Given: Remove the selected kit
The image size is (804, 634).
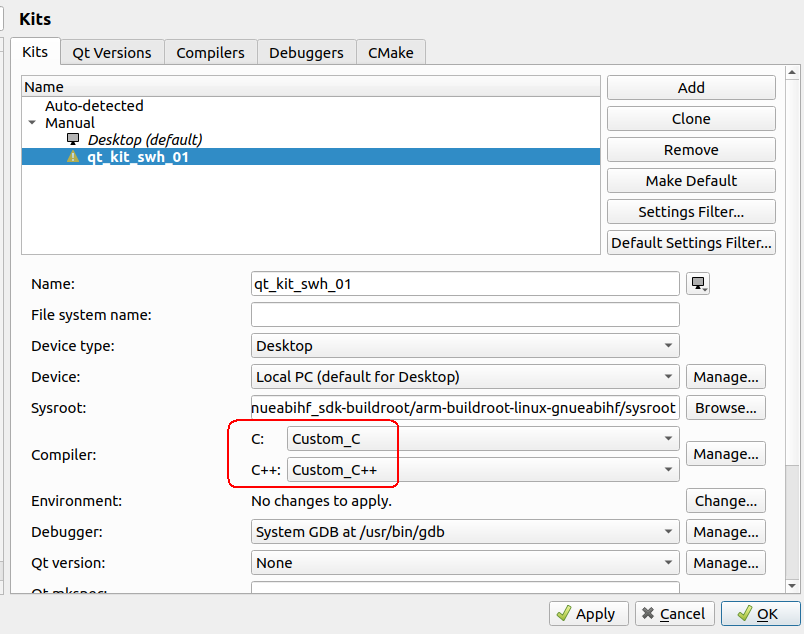Looking at the screenshot, I should (x=691, y=150).
